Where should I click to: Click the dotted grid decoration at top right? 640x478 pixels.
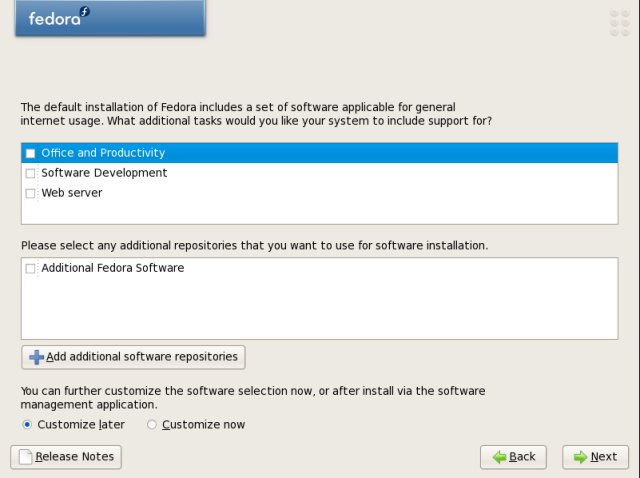point(620,23)
